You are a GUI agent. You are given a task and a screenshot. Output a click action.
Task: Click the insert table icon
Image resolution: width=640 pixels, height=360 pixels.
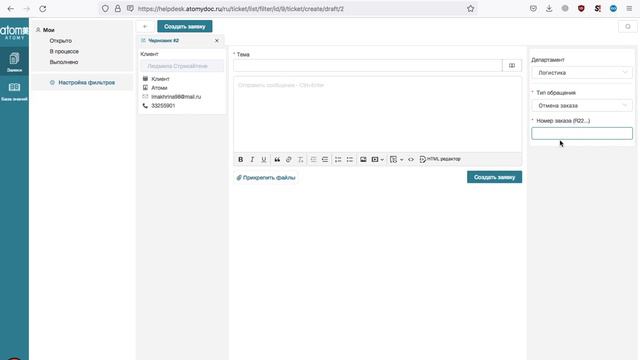coord(393,160)
